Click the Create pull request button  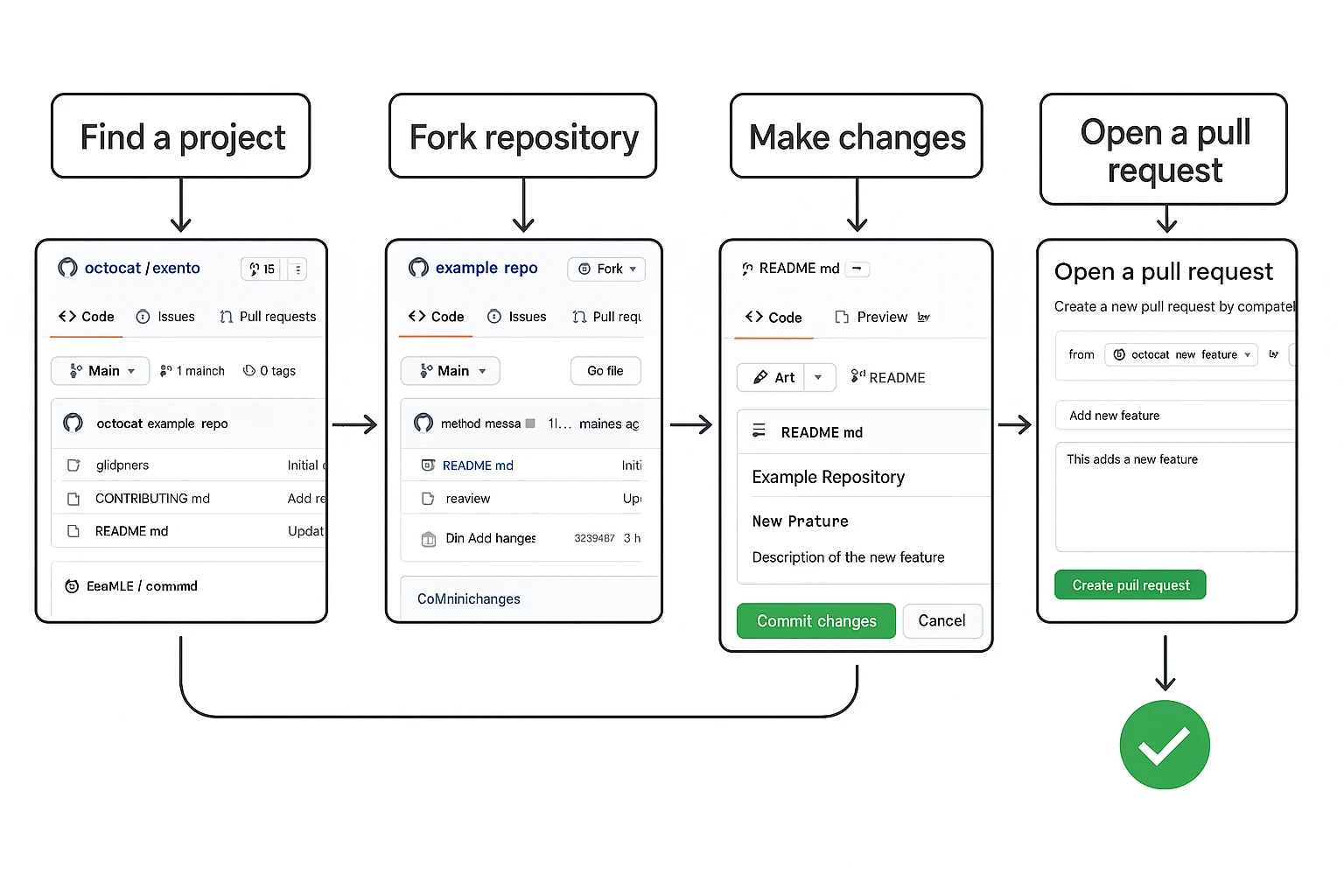click(1130, 585)
